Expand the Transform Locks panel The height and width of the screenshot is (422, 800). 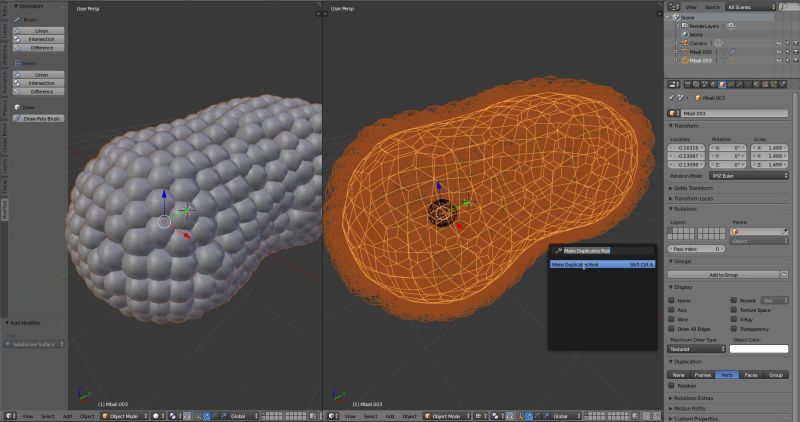(x=691, y=198)
